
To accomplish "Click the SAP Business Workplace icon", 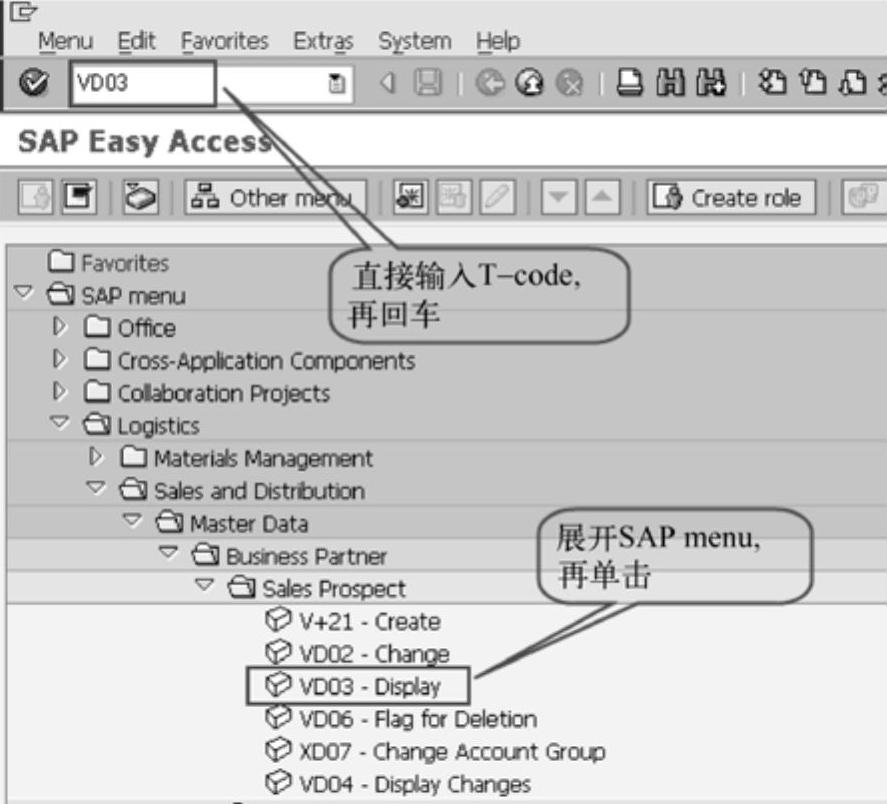I will coord(140,197).
